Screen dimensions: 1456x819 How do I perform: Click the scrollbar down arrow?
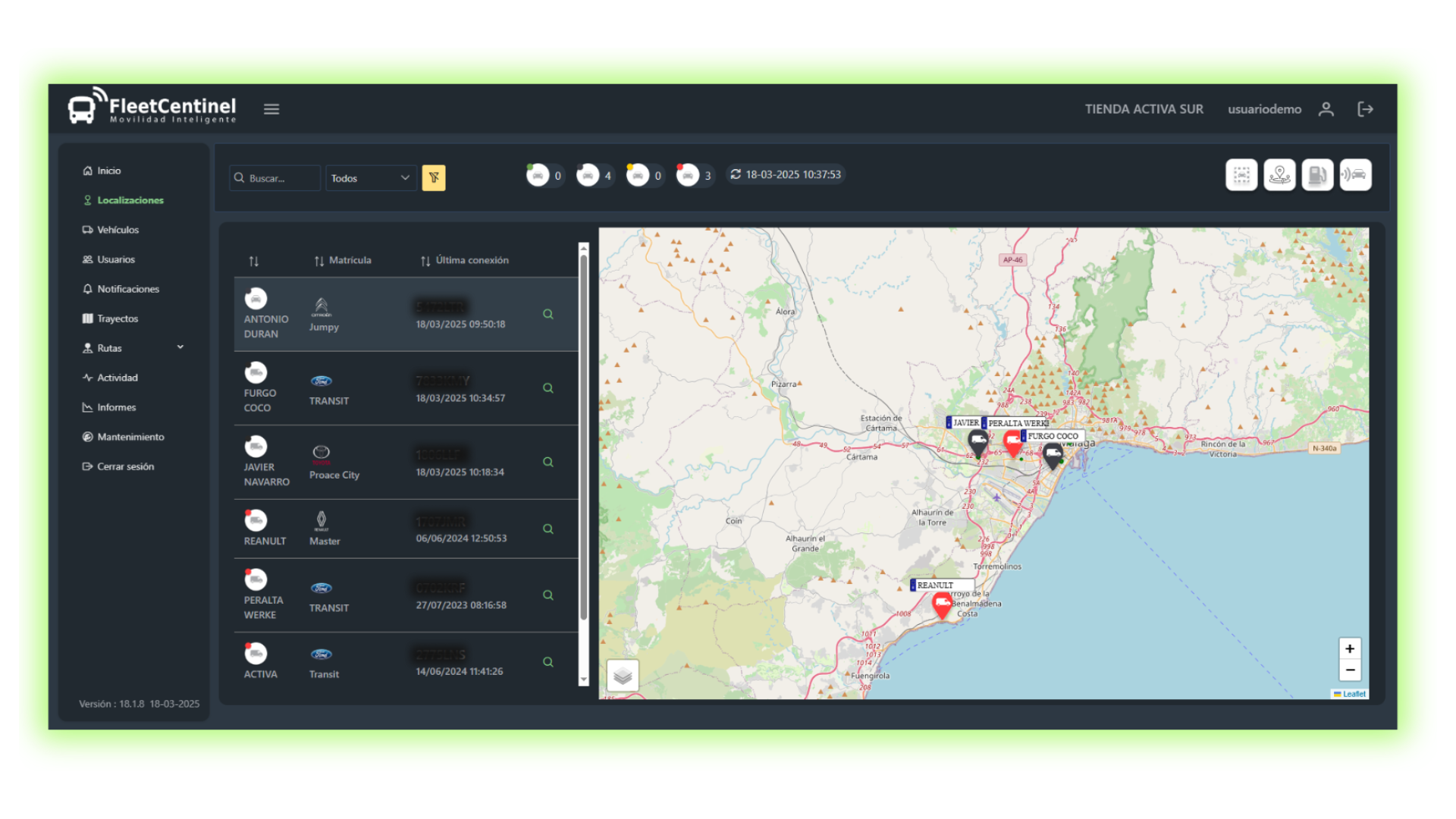tap(583, 679)
